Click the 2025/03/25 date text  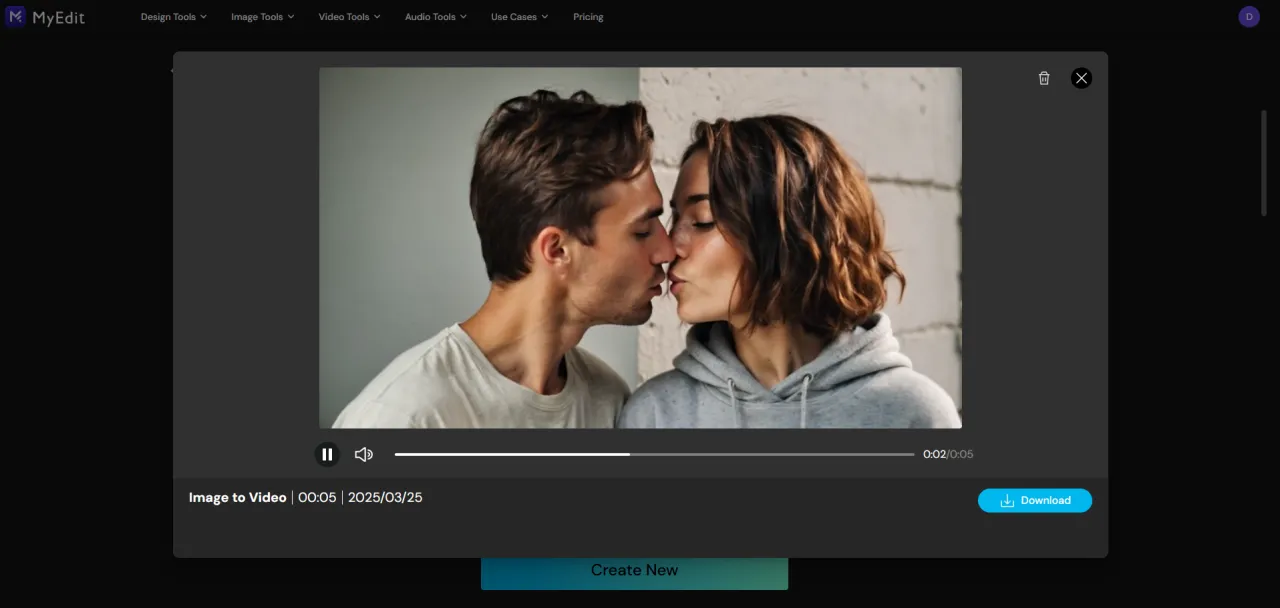[385, 497]
